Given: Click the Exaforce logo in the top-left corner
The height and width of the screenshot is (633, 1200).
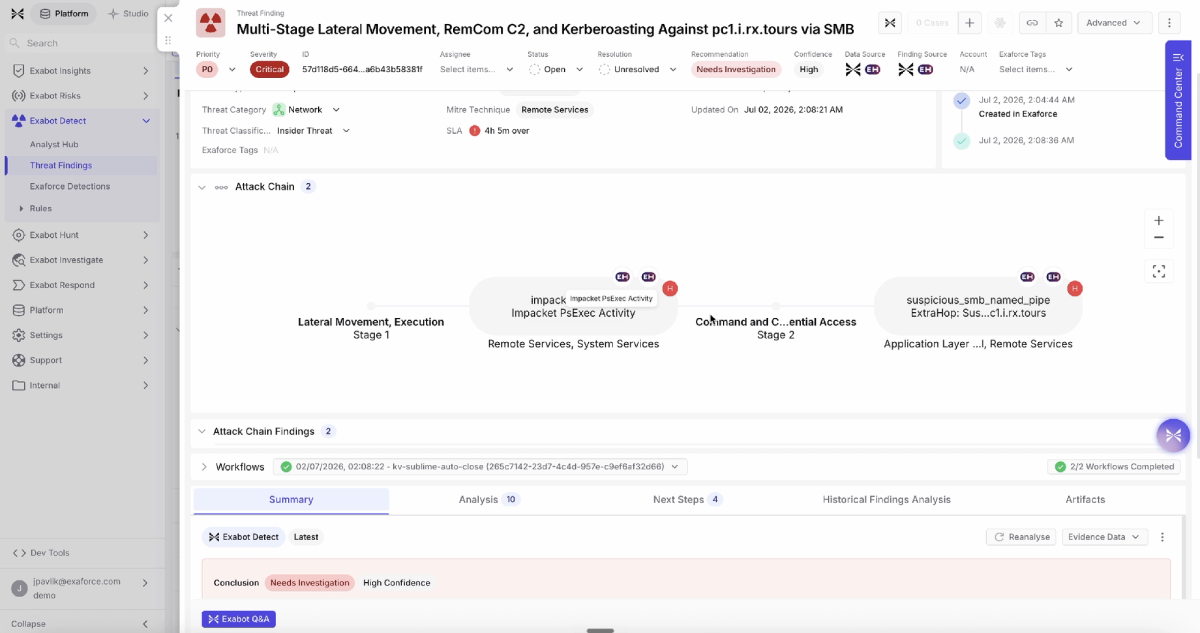Looking at the screenshot, I should (x=16, y=14).
